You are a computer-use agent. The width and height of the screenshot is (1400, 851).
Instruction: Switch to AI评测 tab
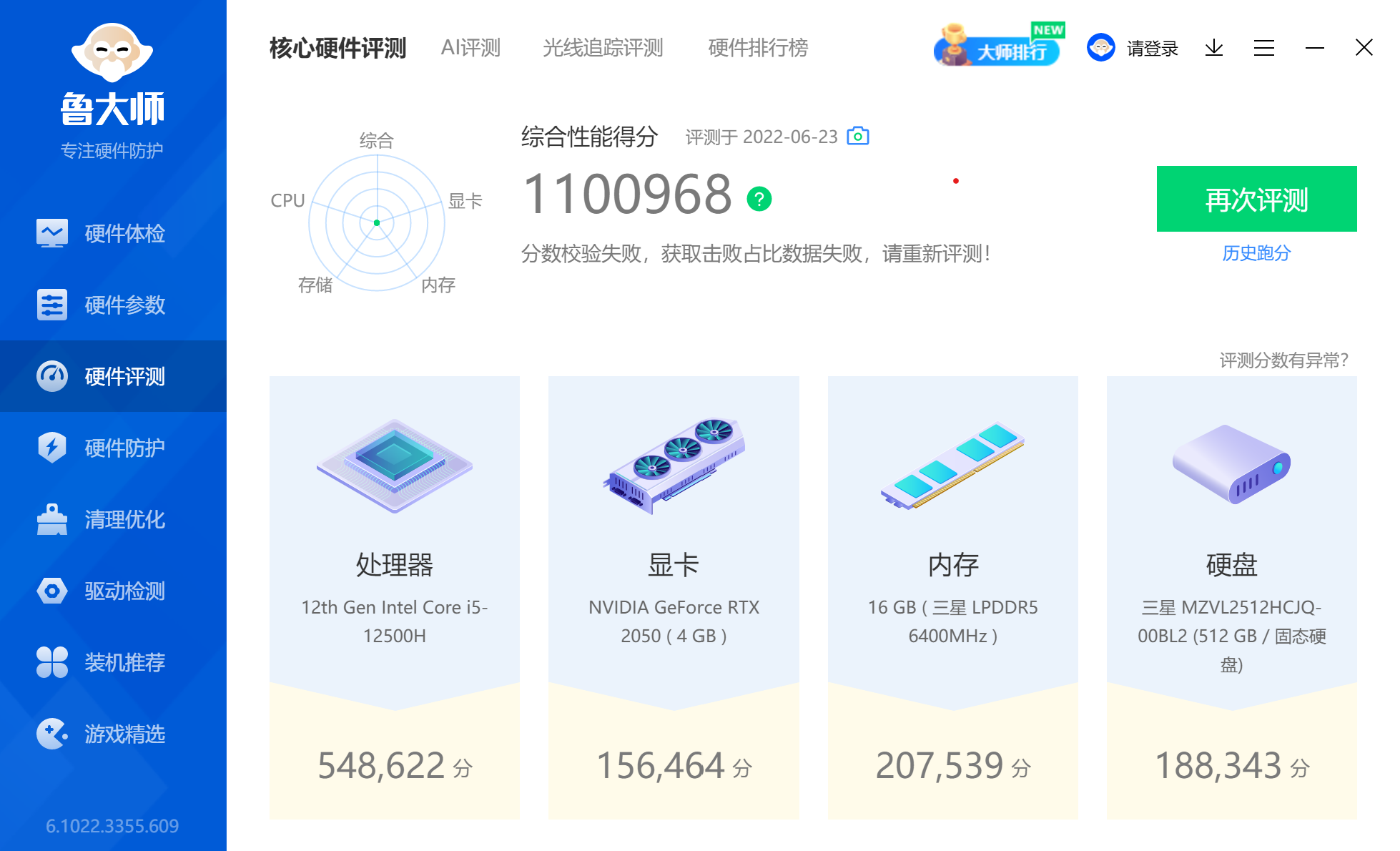(470, 48)
